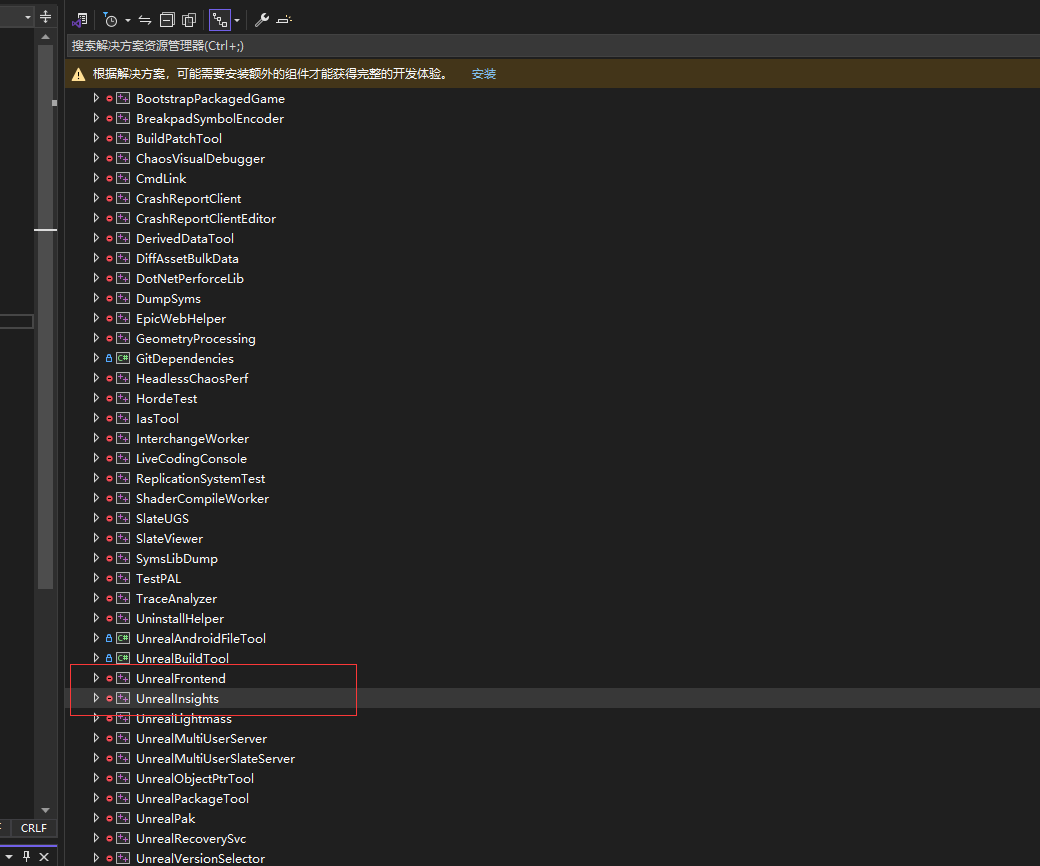Close the bottom panel with the X
Screen dimensions: 1040x866
[x=44, y=857]
